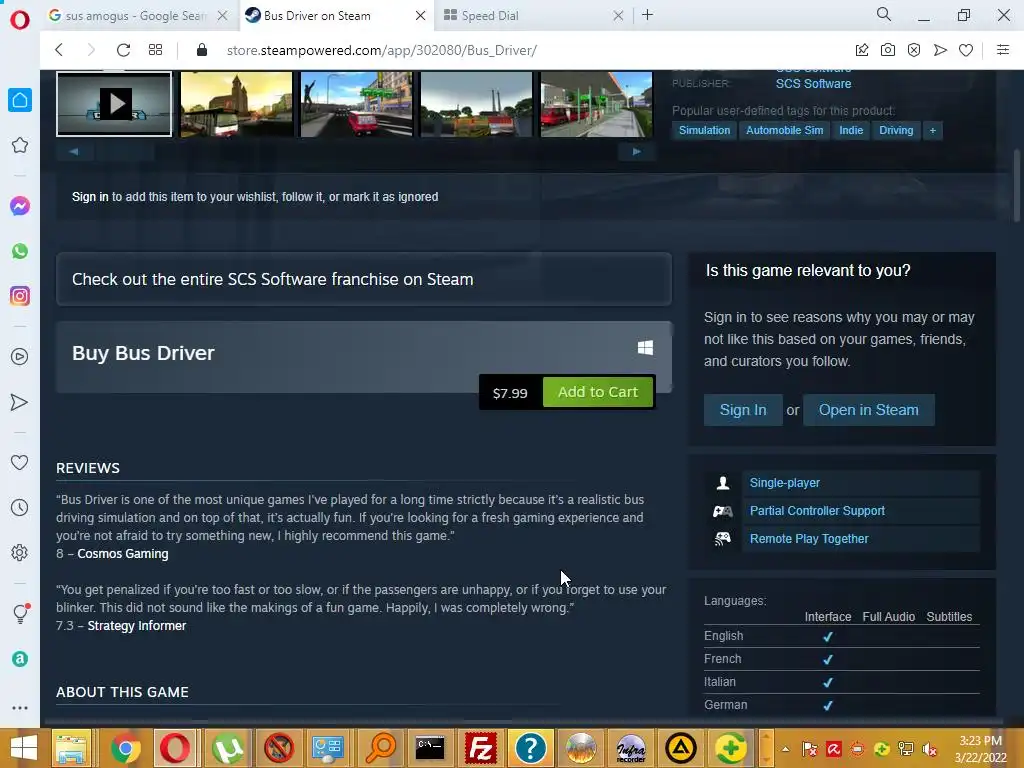Click the edit-page icon in address bar

[861, 50]
